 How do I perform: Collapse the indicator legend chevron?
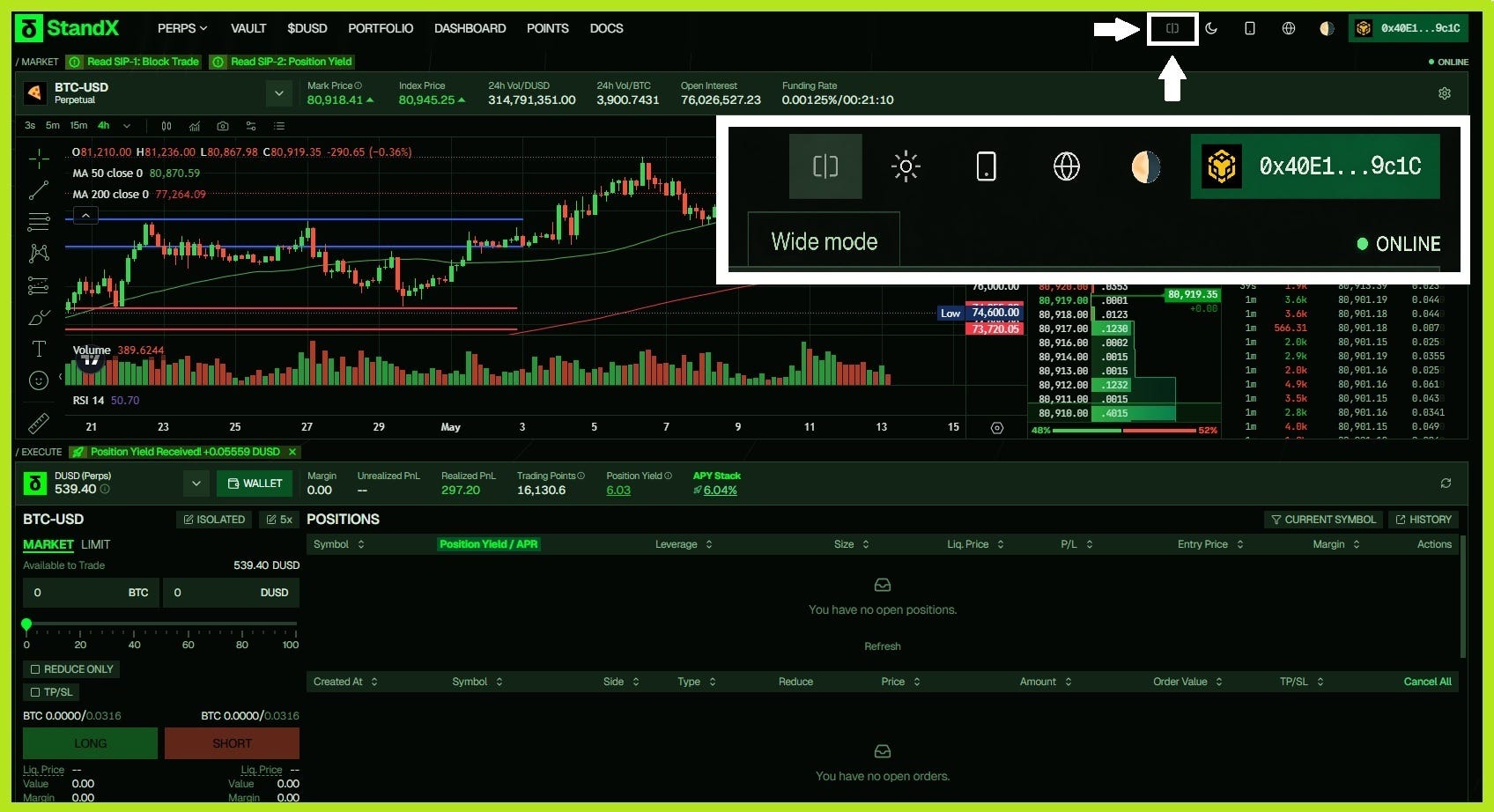click(85, 216)
